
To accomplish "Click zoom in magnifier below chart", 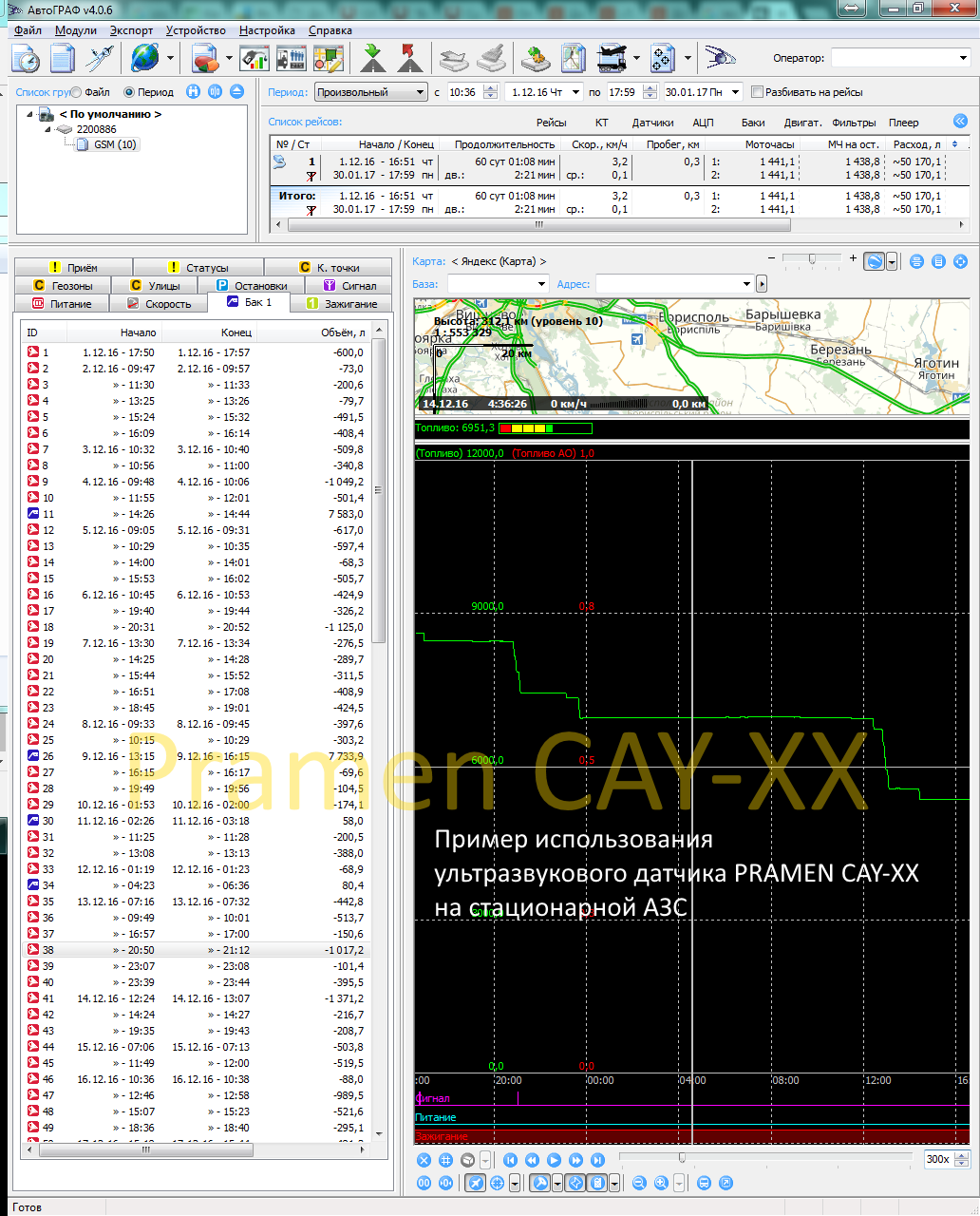I will [661, 1183].
